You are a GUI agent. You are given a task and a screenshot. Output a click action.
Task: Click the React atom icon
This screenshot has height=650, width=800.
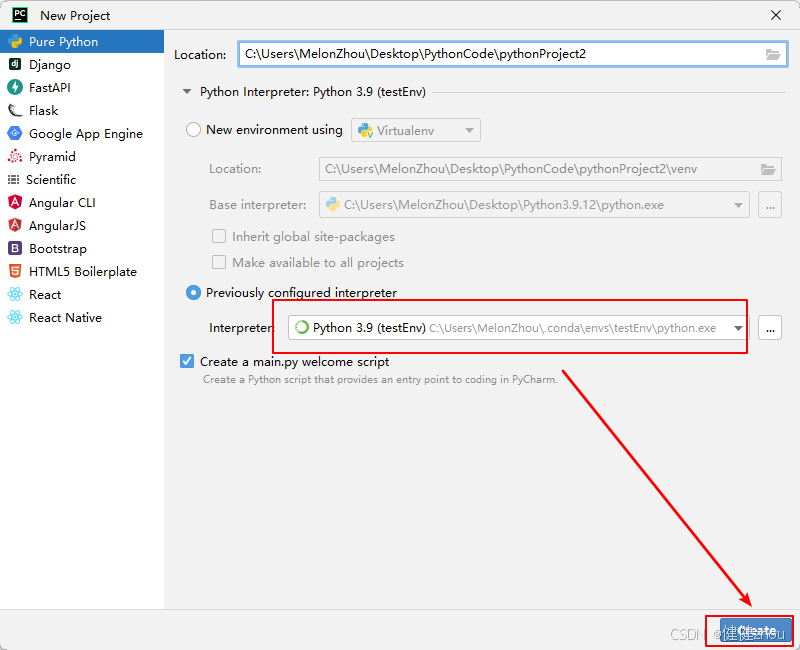tap(15, 294)
